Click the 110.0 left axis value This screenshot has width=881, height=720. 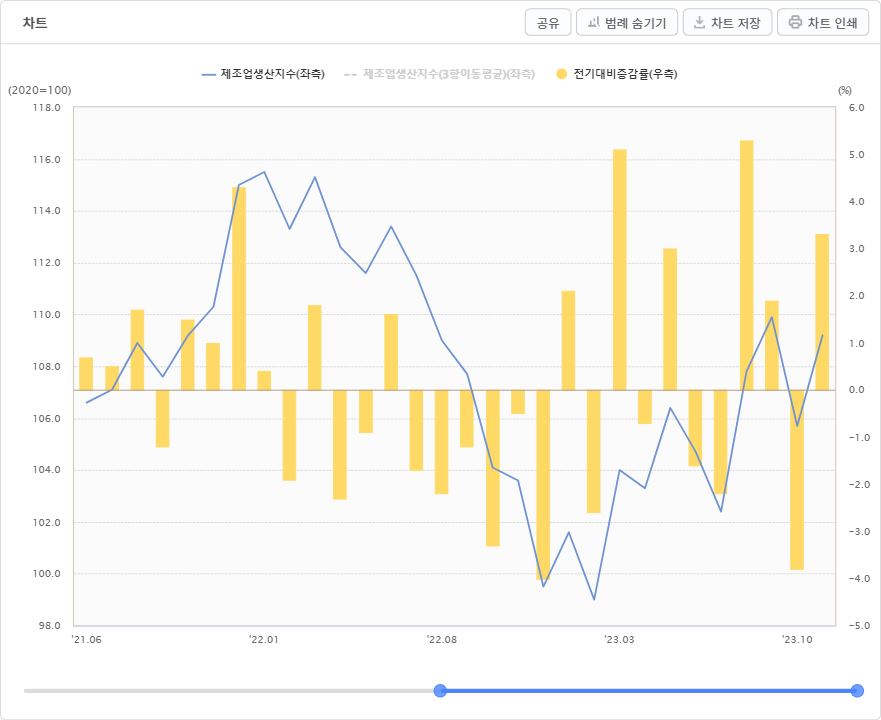47,315
